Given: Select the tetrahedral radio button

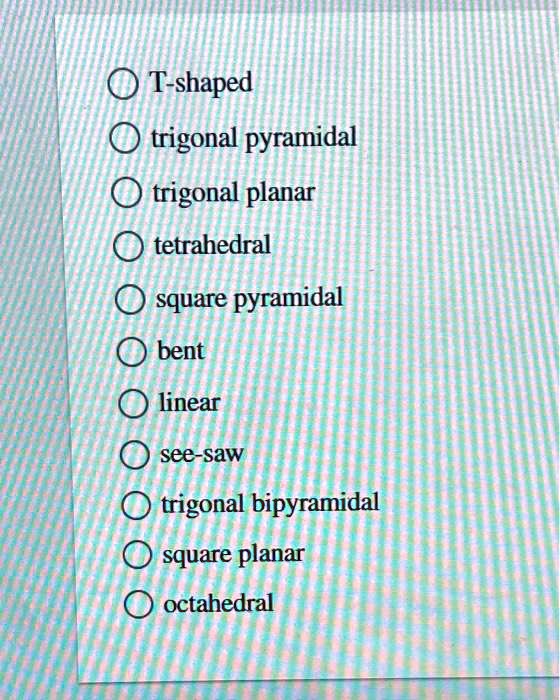Looking at the screenshot, I should coord(128,246).
